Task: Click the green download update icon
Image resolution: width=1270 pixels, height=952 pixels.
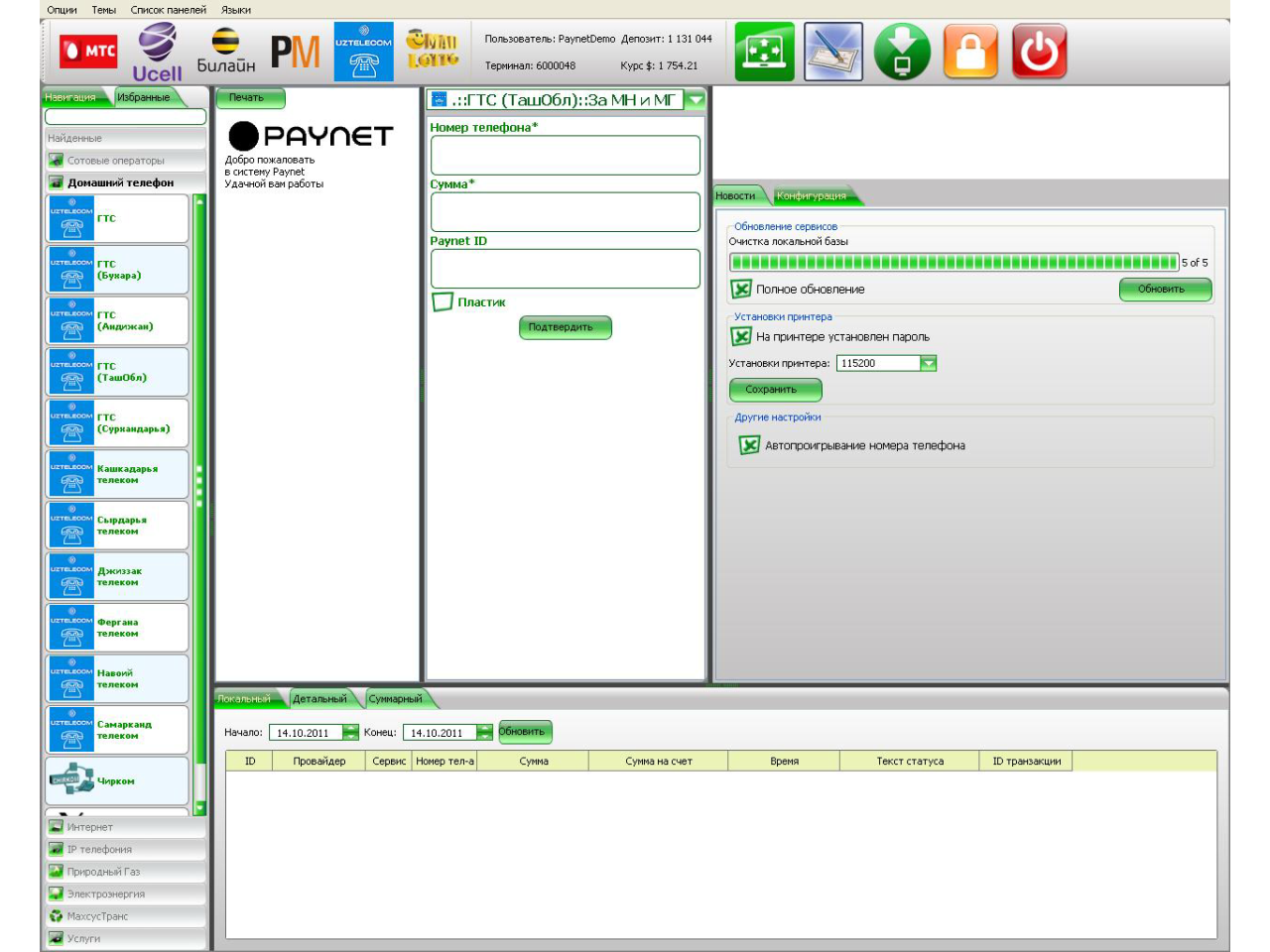Action: pos(902,52)
